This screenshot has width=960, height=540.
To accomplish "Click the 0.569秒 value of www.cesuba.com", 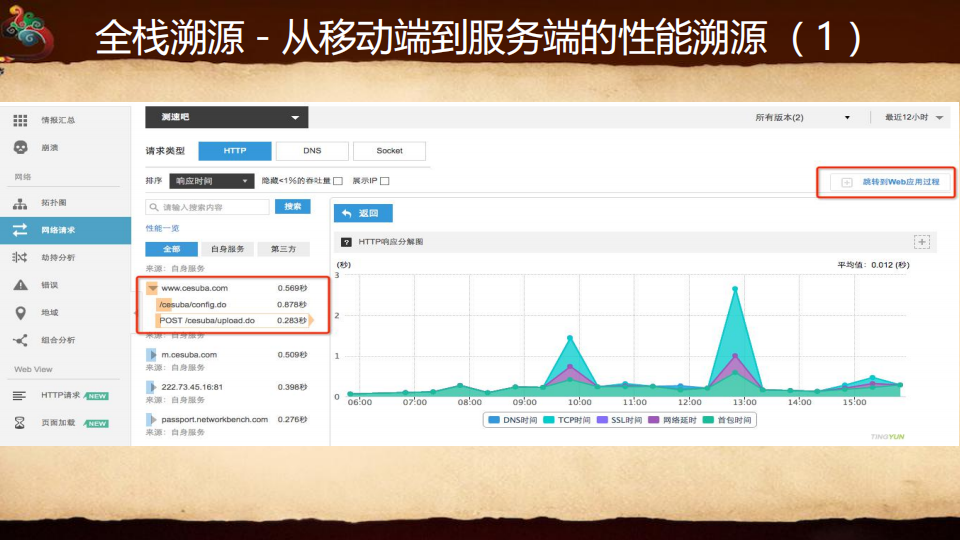I will (x=292, y=288).
